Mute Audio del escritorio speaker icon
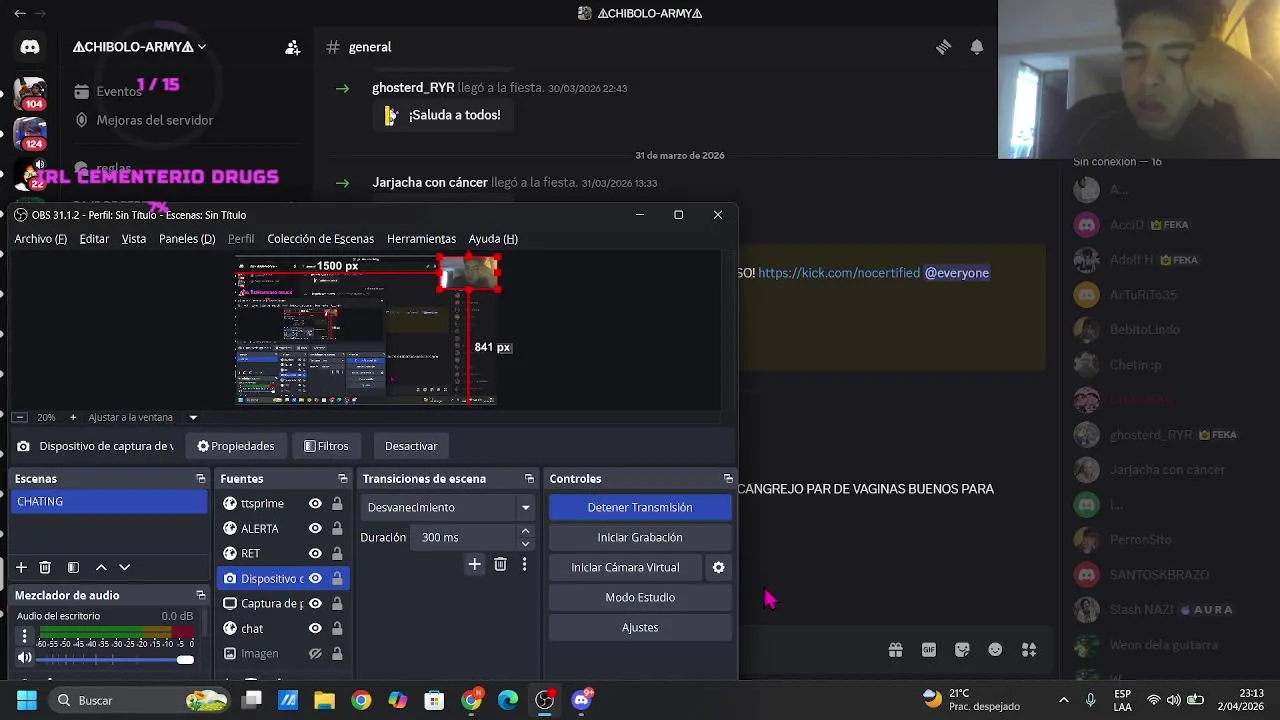 [x=24, y=658]
